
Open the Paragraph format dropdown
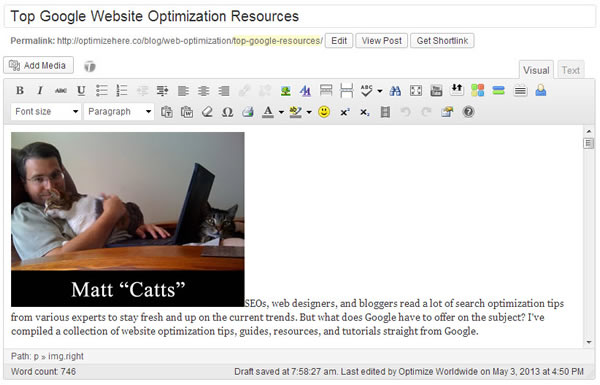(119, 112)
